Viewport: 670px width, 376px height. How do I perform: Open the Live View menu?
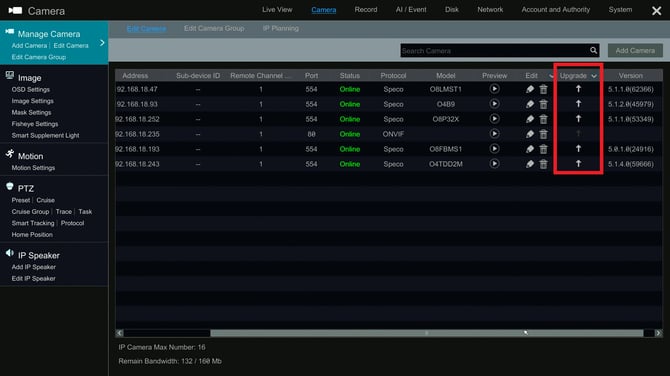pos(277,9)
